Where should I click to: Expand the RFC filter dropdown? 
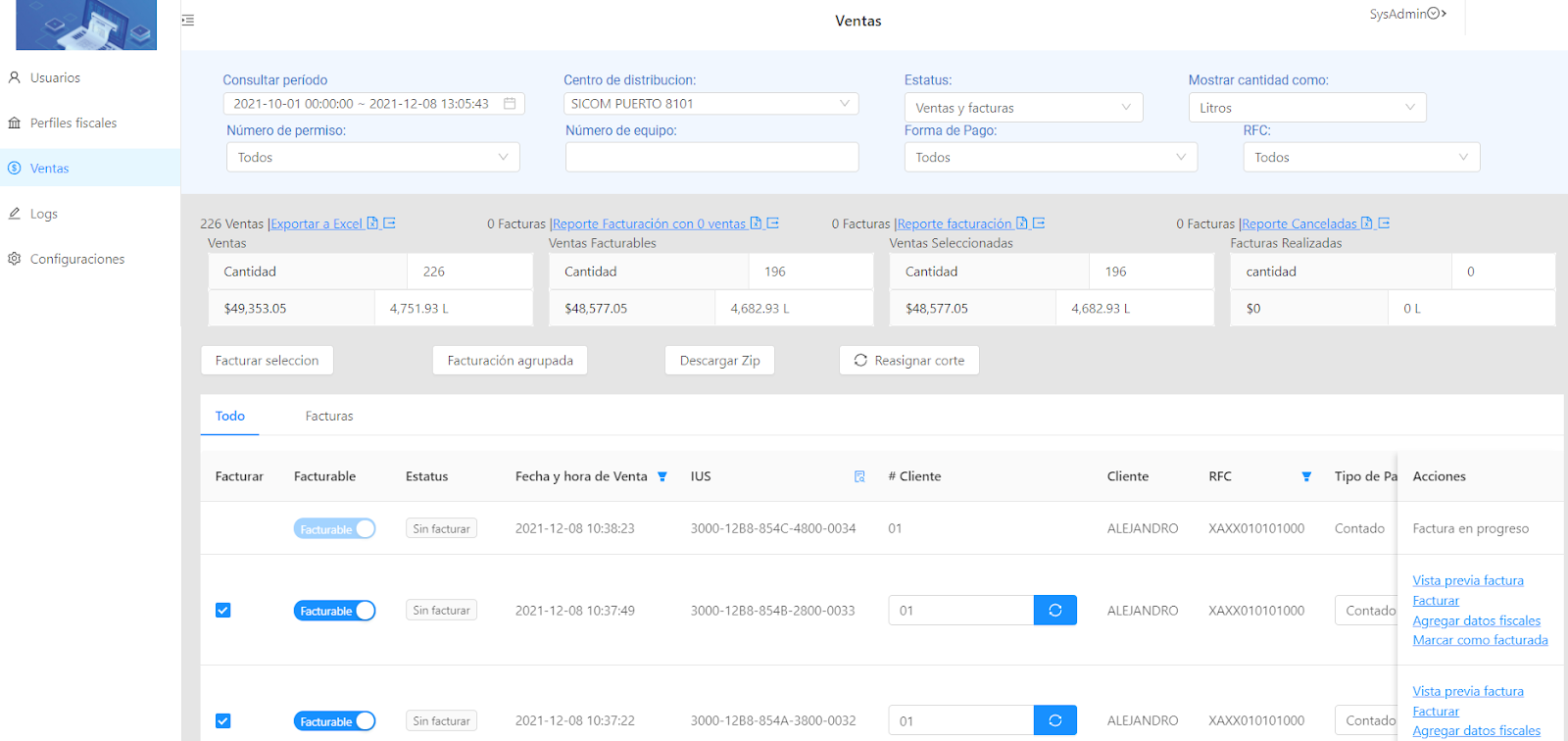pos(1361,157)
